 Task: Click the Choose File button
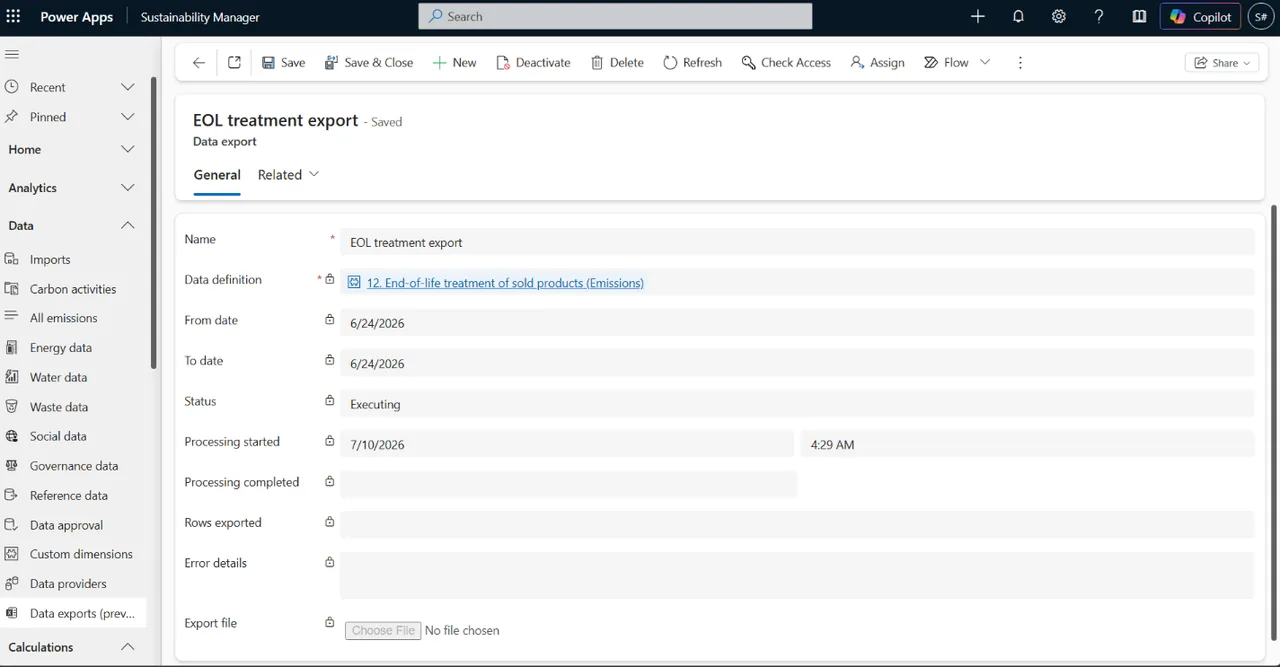383,630
